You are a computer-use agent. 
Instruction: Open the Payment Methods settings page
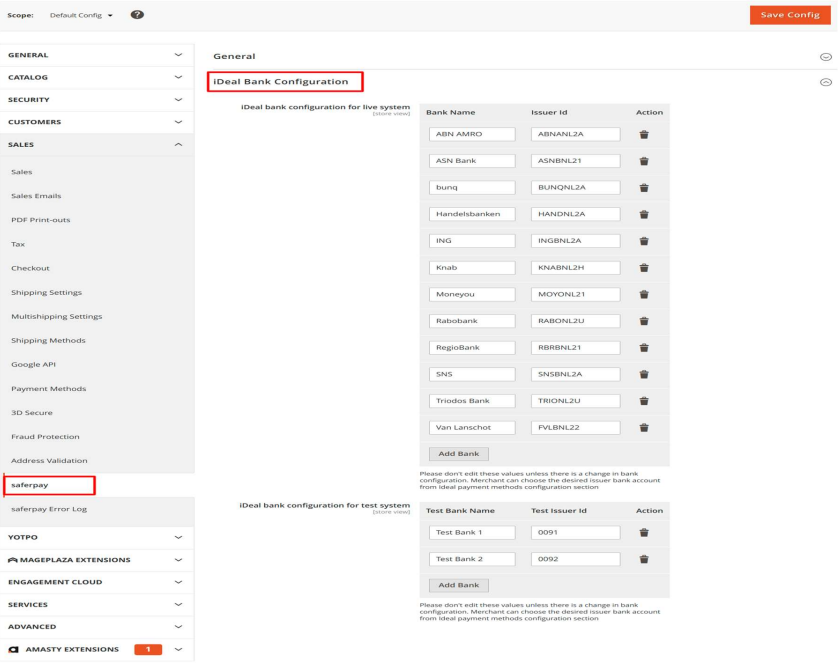pyautogui.click(x=48, y=388)
